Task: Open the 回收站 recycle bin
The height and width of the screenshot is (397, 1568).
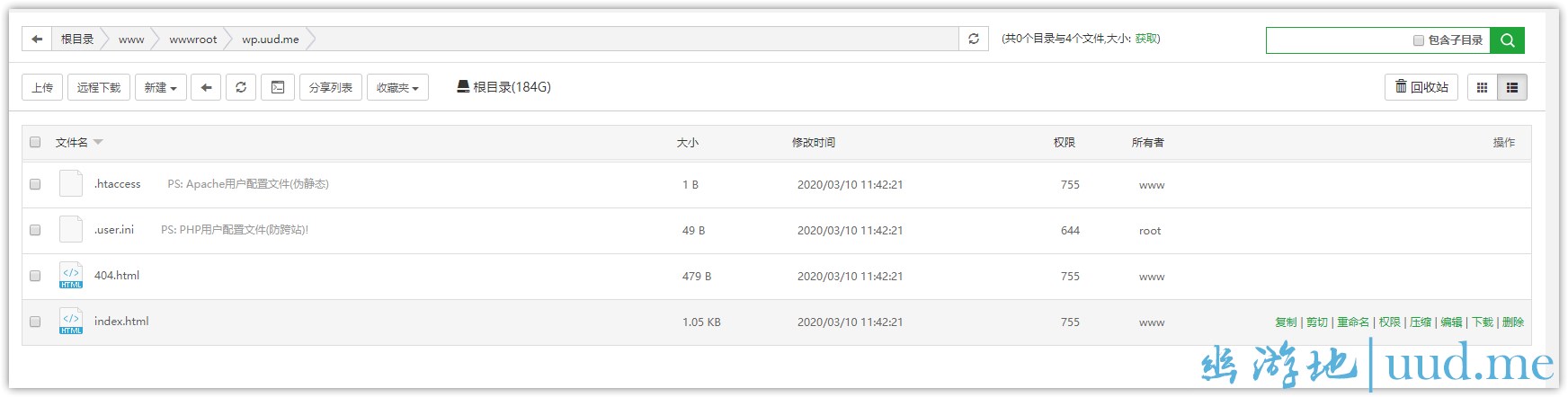Action: click(x=1421, y=87)
